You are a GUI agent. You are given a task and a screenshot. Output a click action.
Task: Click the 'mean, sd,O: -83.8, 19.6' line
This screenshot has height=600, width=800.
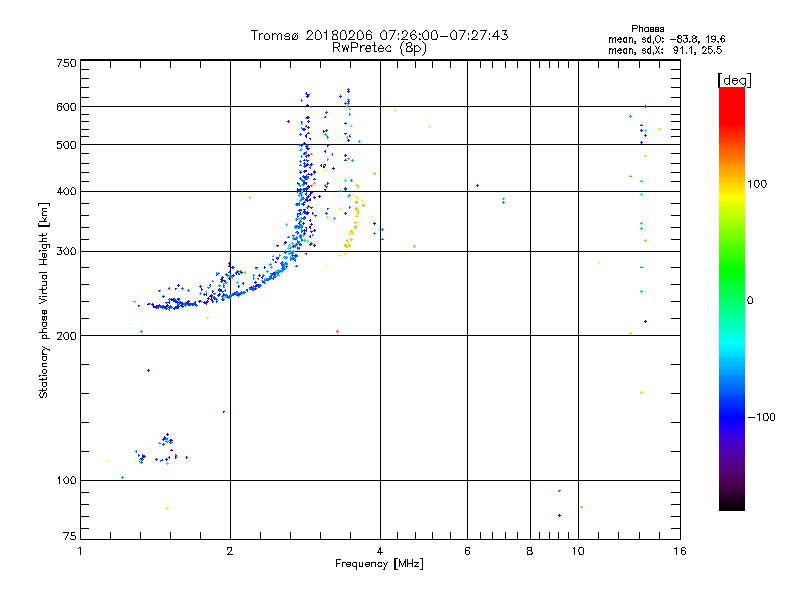tap(666, 39)
